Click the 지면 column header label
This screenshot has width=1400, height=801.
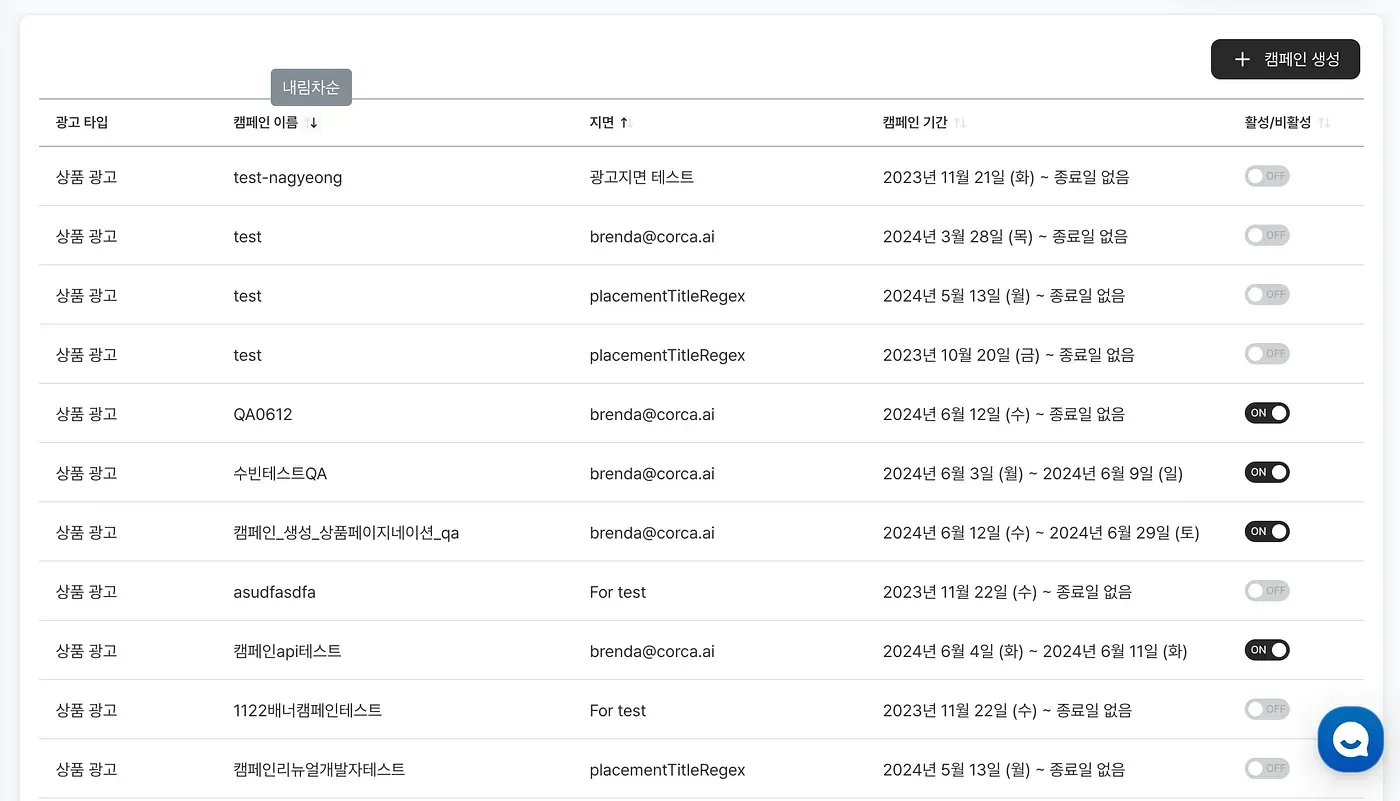tap(601, 123)
